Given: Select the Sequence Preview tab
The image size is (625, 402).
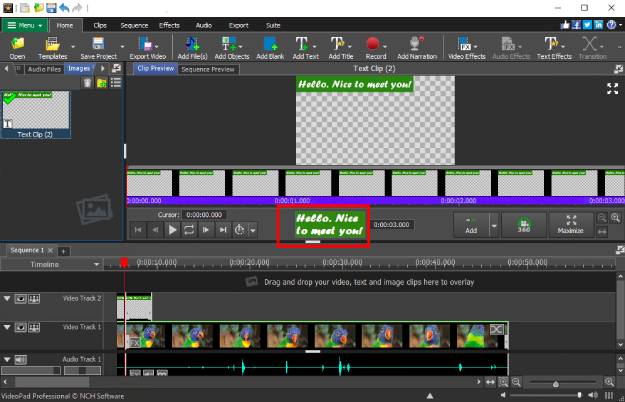Looking at the screenshot, I should click(x=208, y=69).
